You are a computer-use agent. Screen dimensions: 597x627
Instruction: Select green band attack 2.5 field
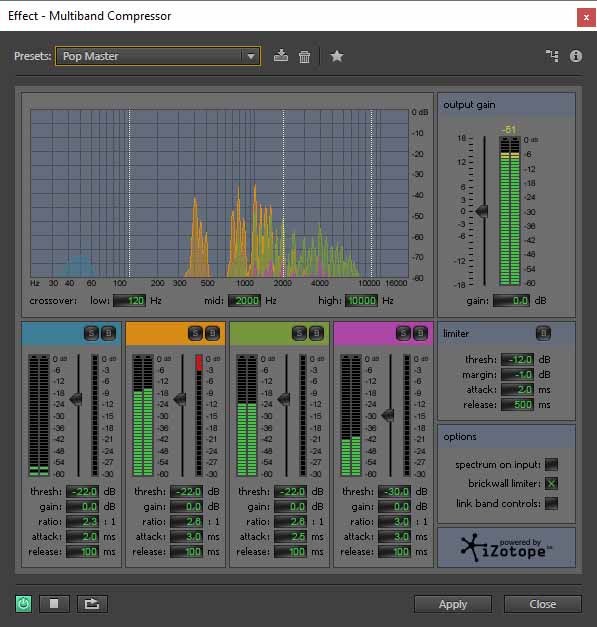(x=290, y=537)
